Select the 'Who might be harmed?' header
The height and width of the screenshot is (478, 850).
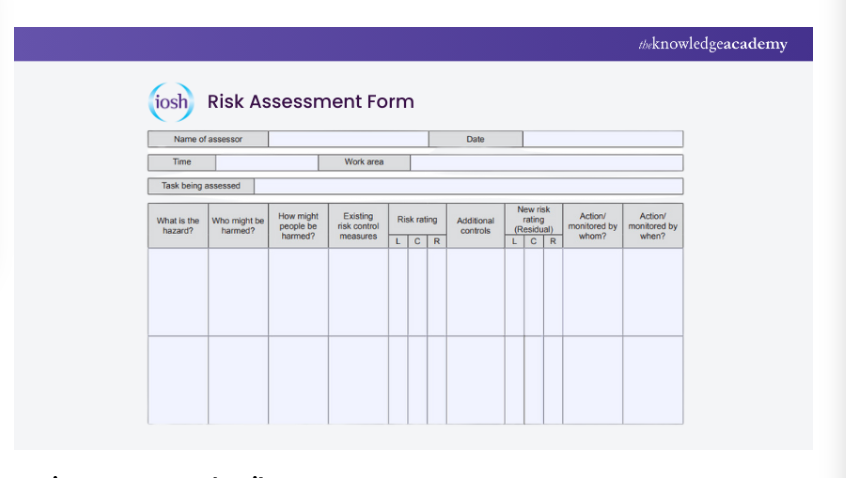coord(238,226)
